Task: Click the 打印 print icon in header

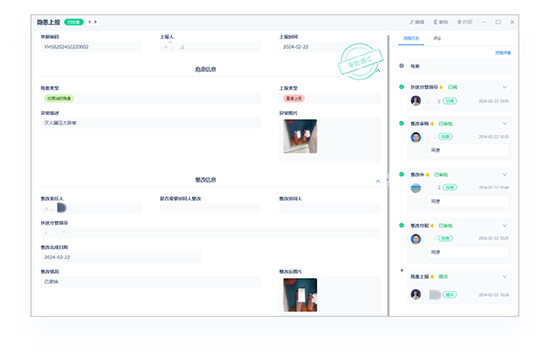Action: point(459,22)
